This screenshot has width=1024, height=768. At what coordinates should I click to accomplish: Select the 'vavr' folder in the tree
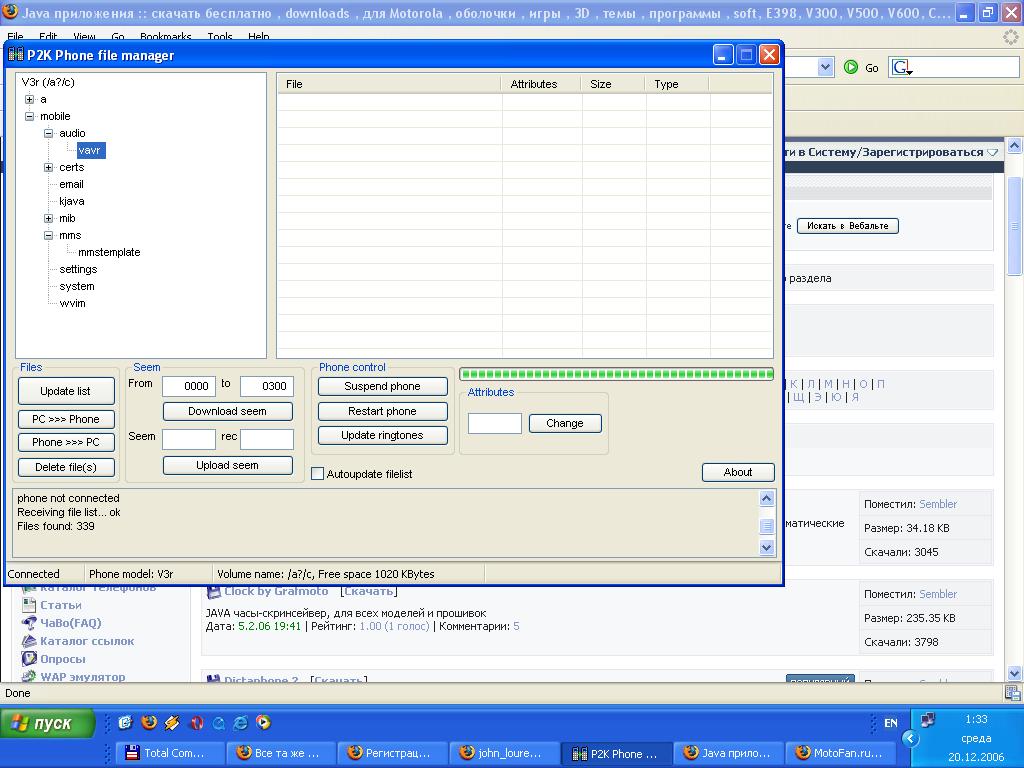pos(89,150)
